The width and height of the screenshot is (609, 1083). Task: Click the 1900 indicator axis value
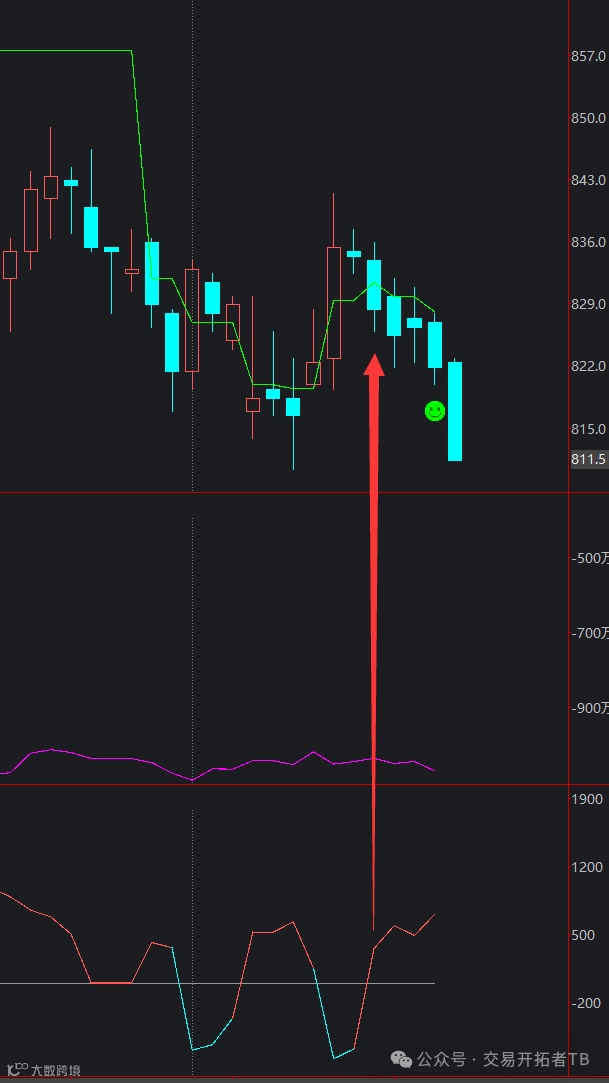[x=588, y=799]
